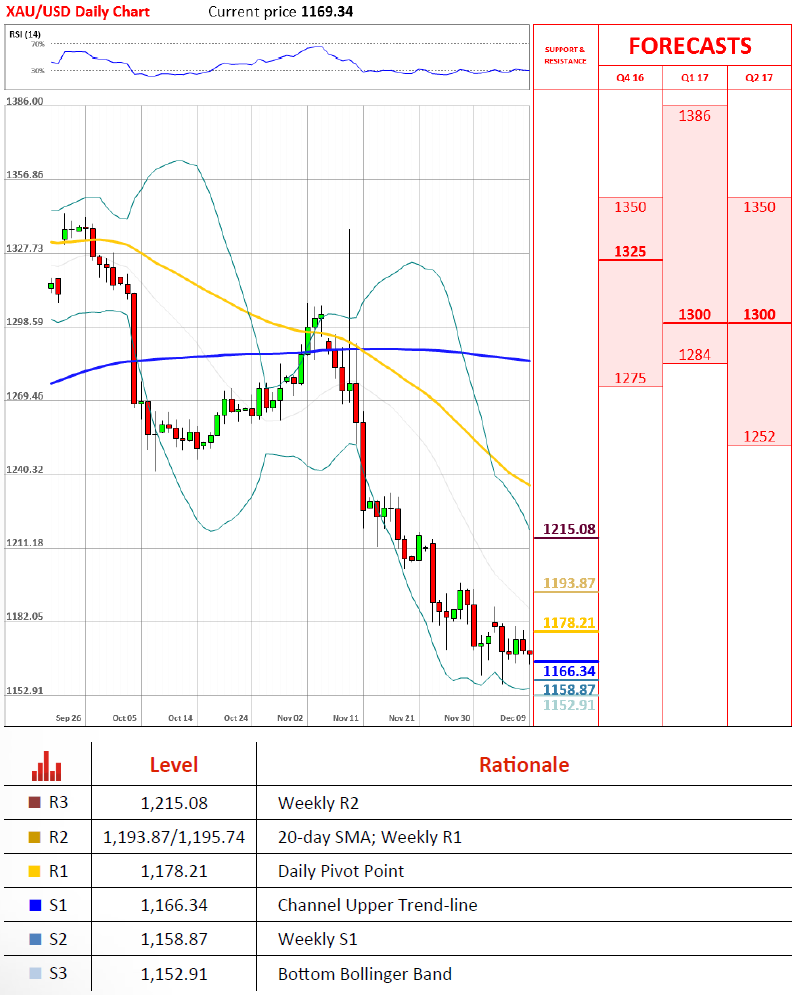Click the 1386.00 price axis label
This screenshot has height=995, width=800.
tap(25, 102)
